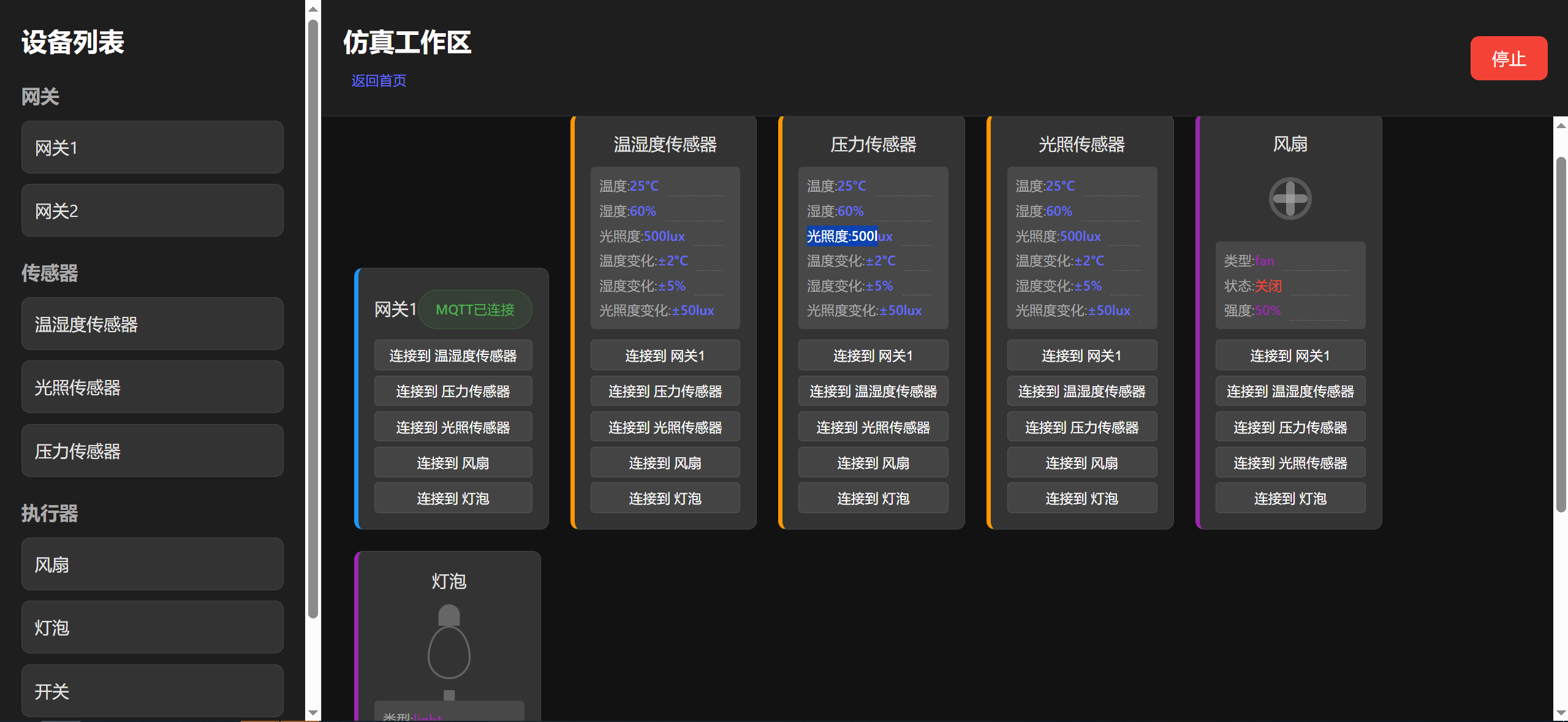Click the workspace scrollbar up arrow
The height and width of the screenshot is (722, 1568).
pyautogui.click(x=1561, y=126)
